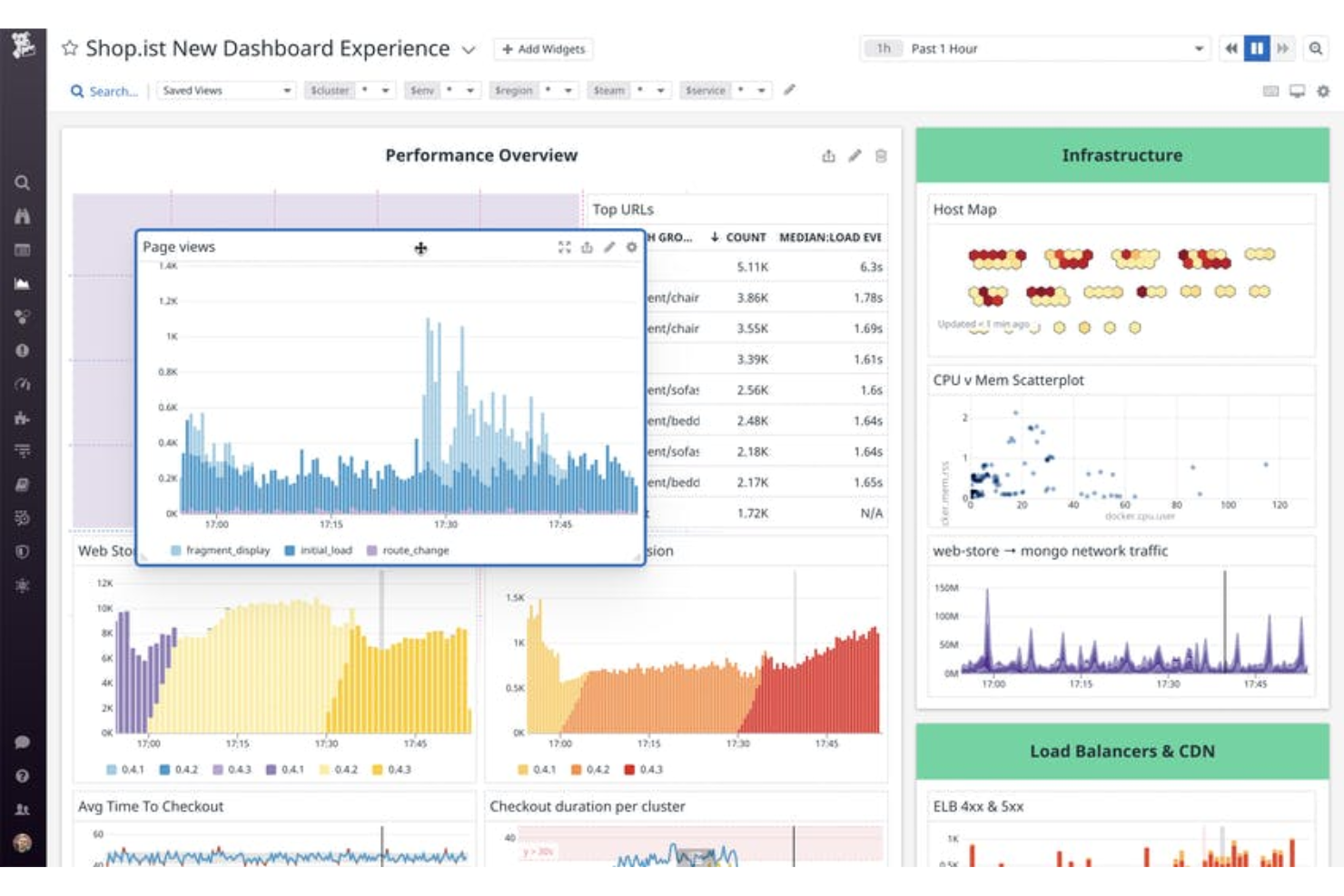Edit Performance Overview using the pencil icon

(x=854, y=155)
